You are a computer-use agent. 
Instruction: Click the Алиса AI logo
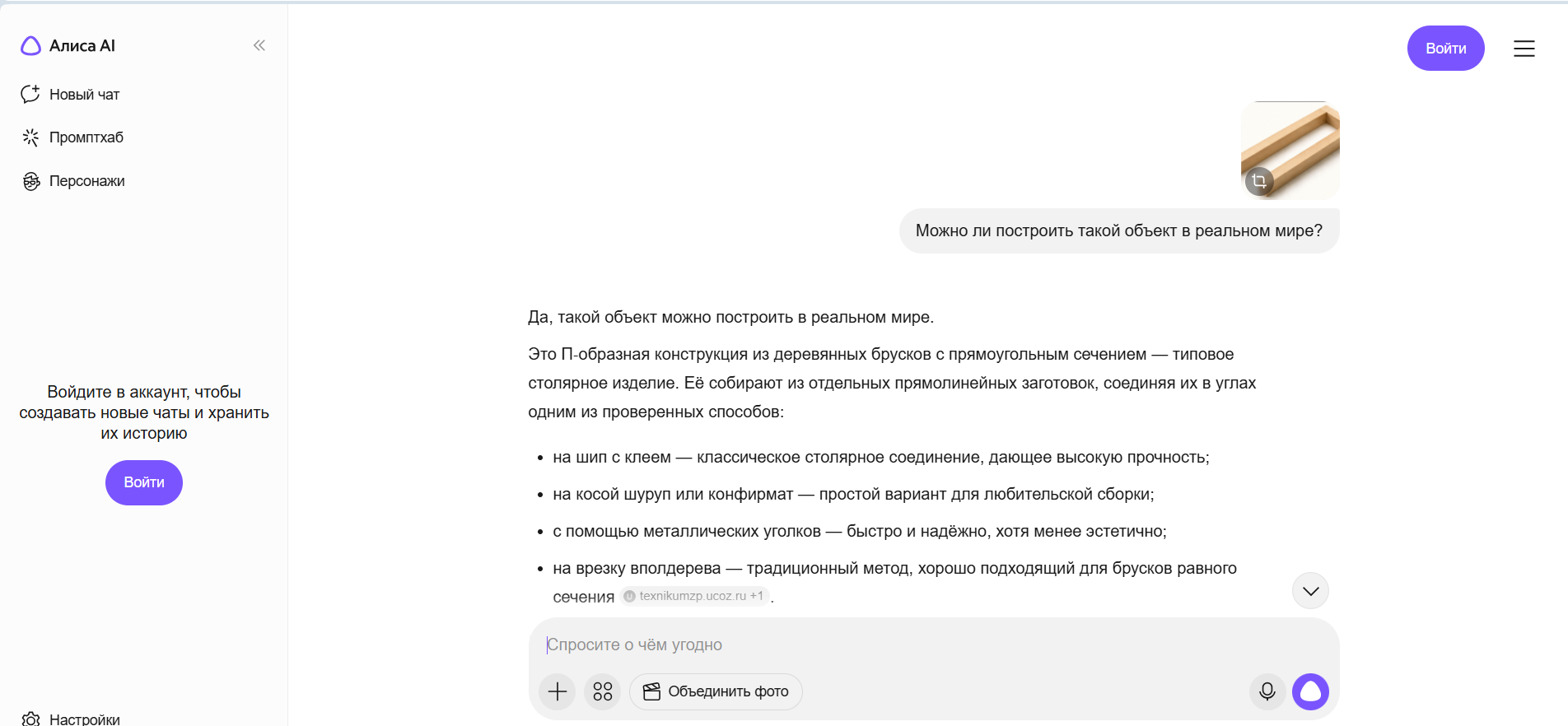click(x=68, y=46)
